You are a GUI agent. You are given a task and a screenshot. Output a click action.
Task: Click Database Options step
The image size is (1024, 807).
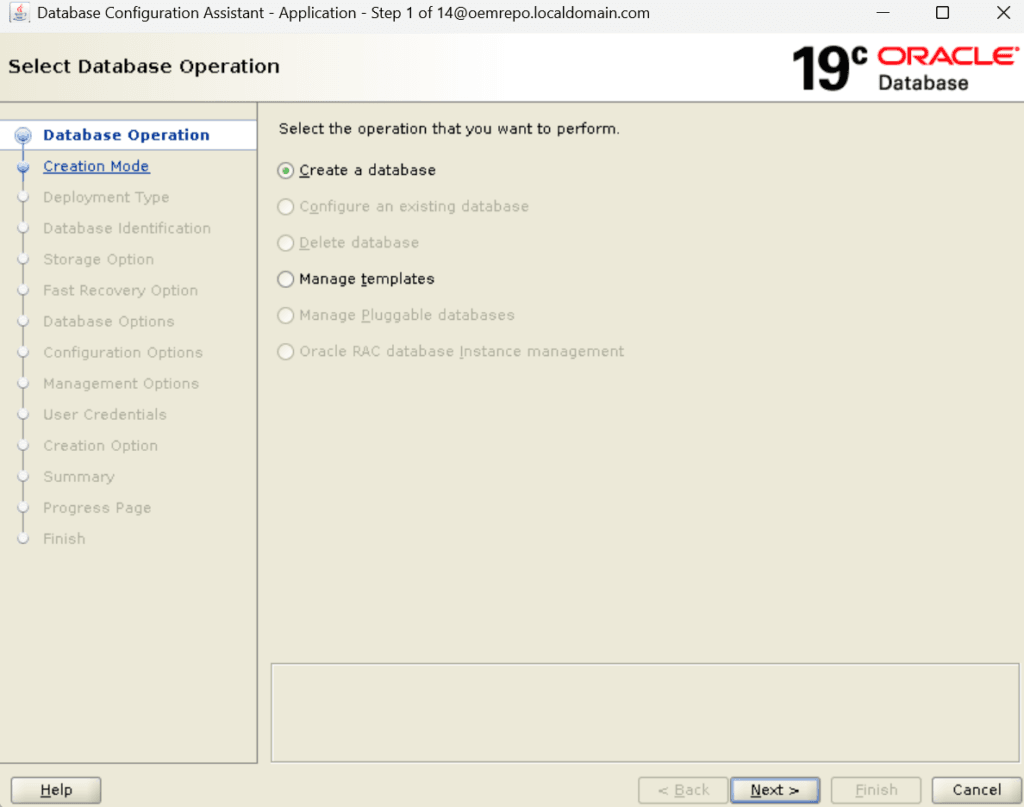click(x=108, y=321)
